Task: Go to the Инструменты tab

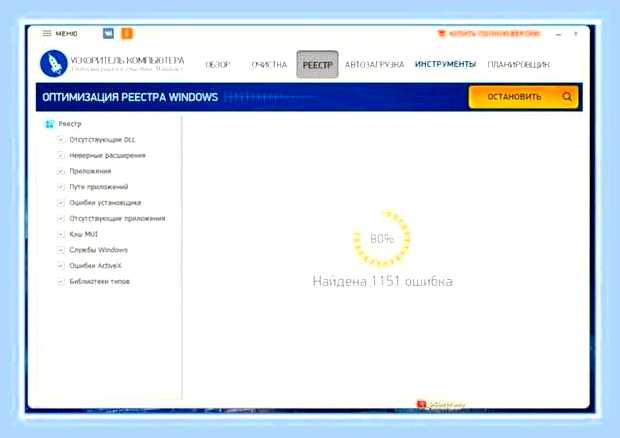Action: coord(445,64)
